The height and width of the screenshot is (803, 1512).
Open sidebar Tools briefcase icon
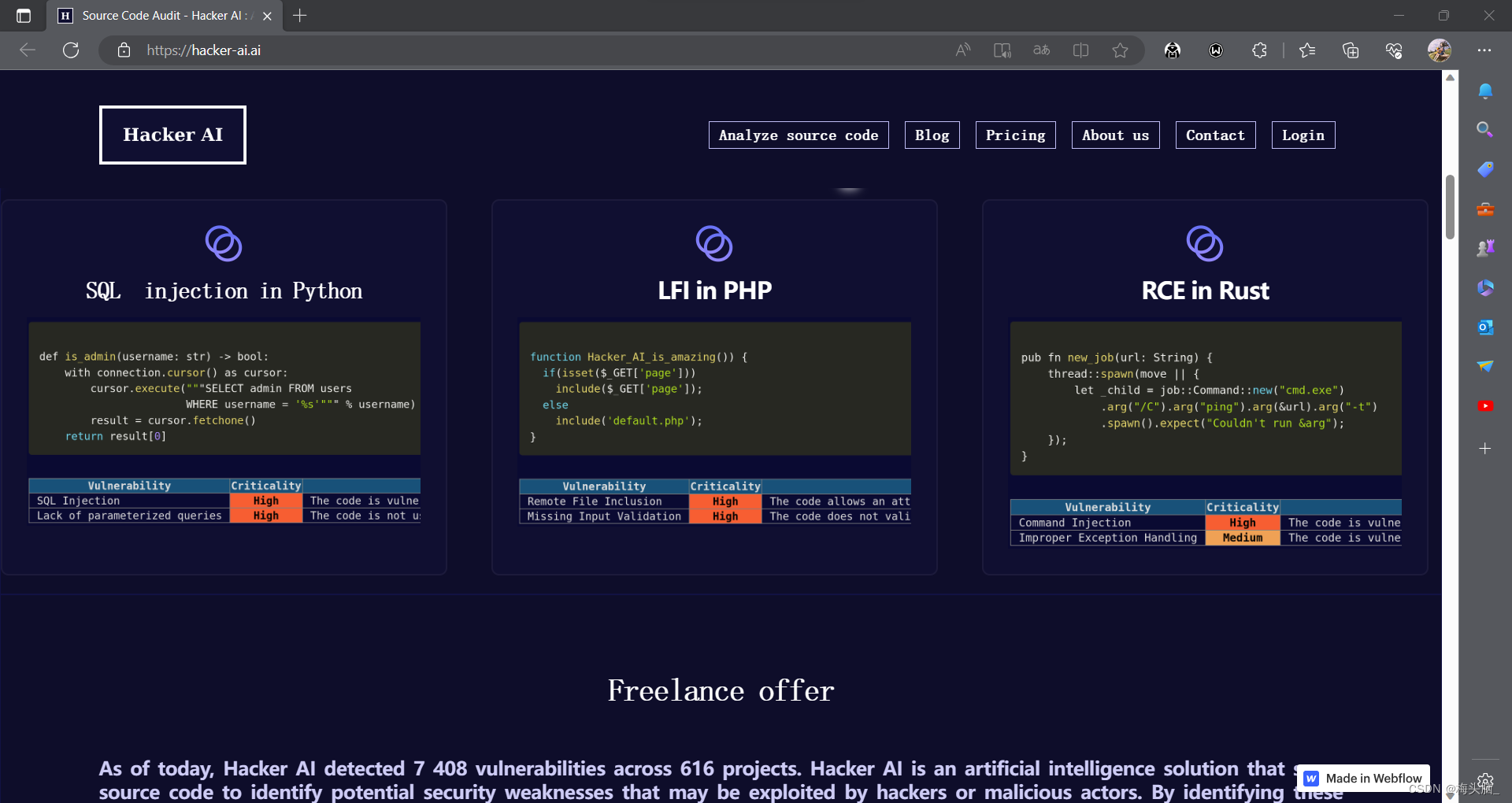click(x=1485, y=209)
